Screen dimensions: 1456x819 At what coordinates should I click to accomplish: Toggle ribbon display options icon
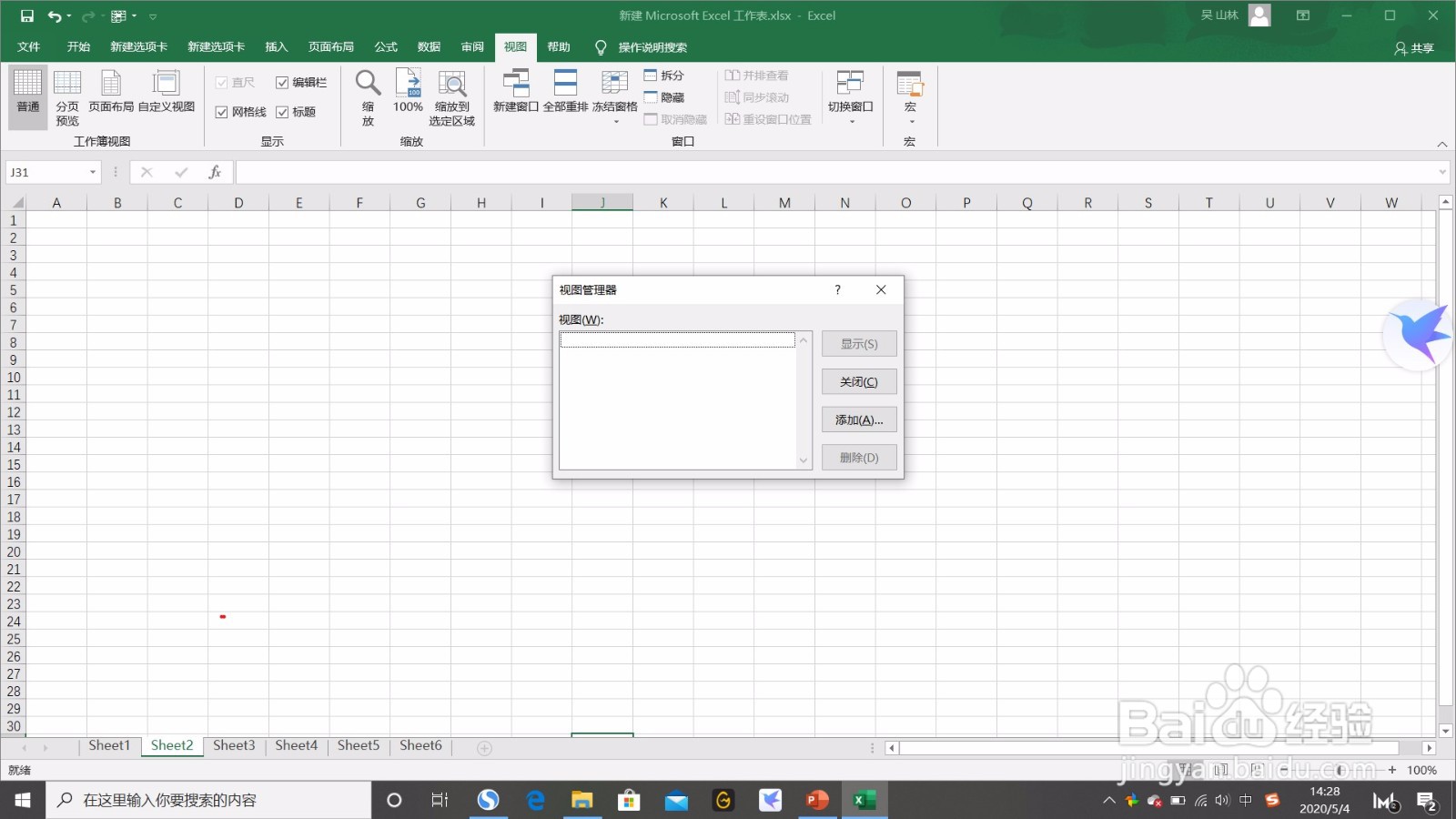click(1303, 15)
